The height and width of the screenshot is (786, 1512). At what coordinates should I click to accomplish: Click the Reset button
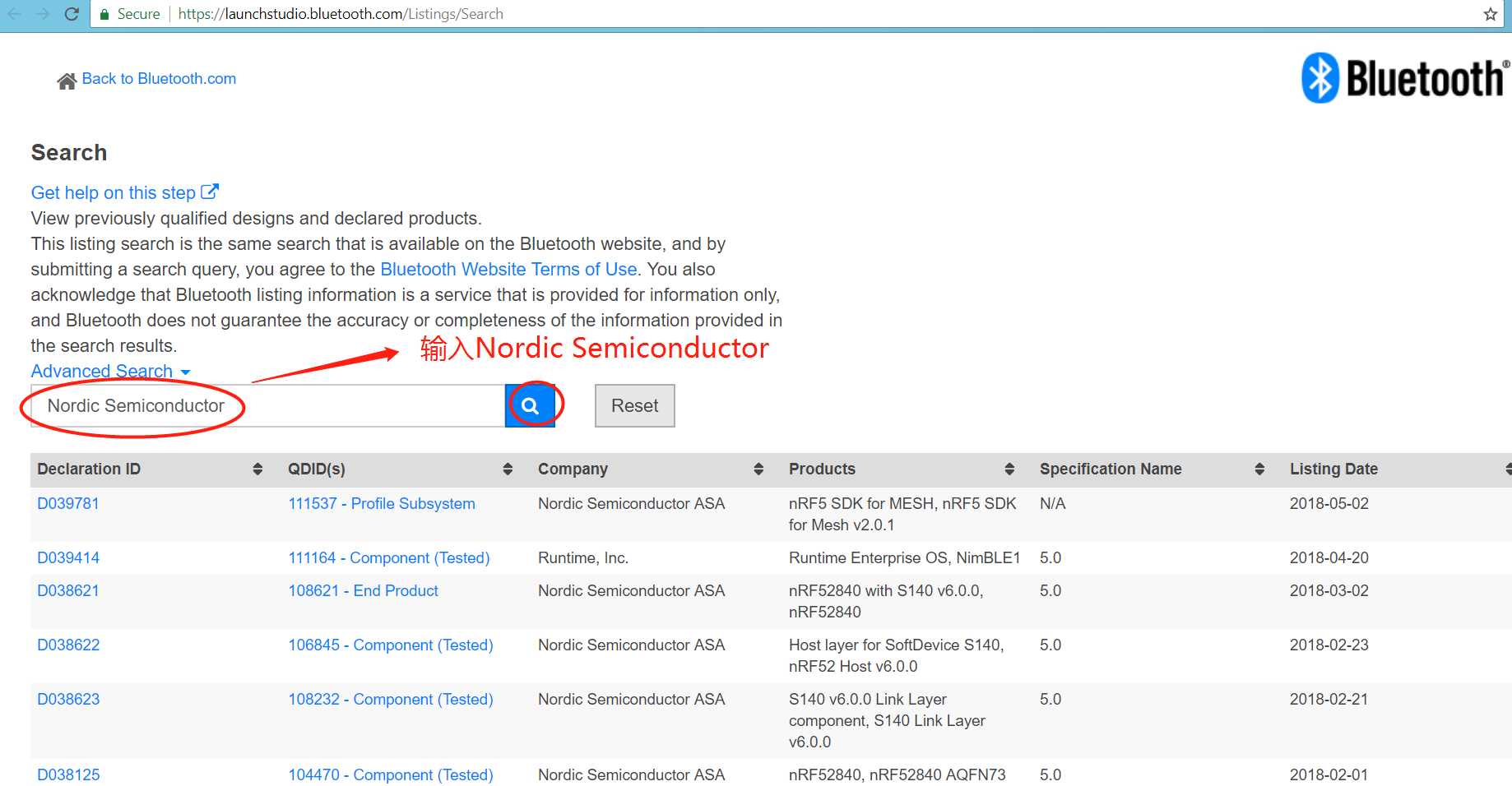coord(635,405)
